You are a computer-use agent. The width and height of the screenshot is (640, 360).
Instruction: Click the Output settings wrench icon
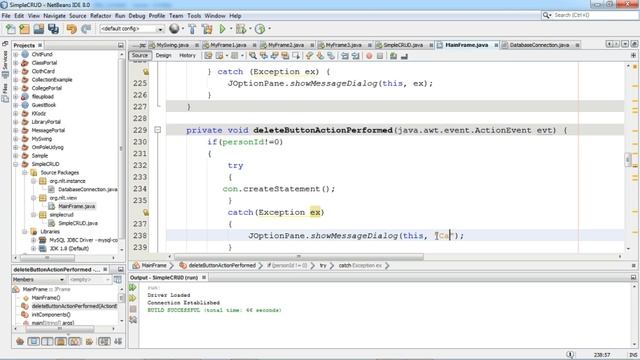pyautogui.click(x=133, y=320)
